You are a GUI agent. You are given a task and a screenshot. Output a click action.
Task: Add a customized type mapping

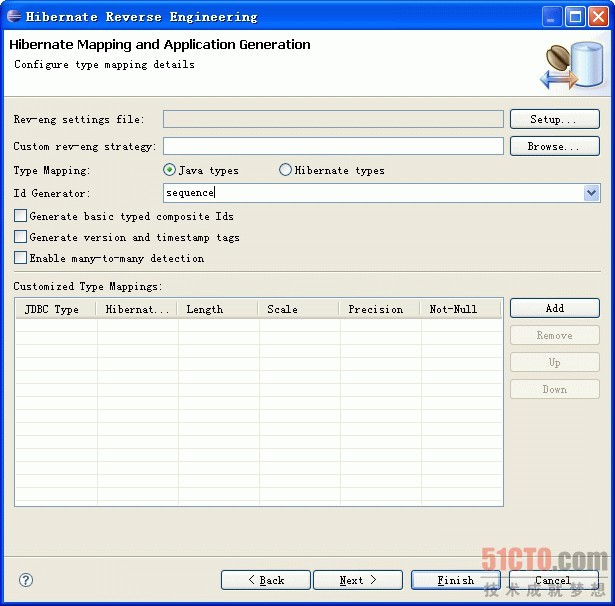(555, 308)
